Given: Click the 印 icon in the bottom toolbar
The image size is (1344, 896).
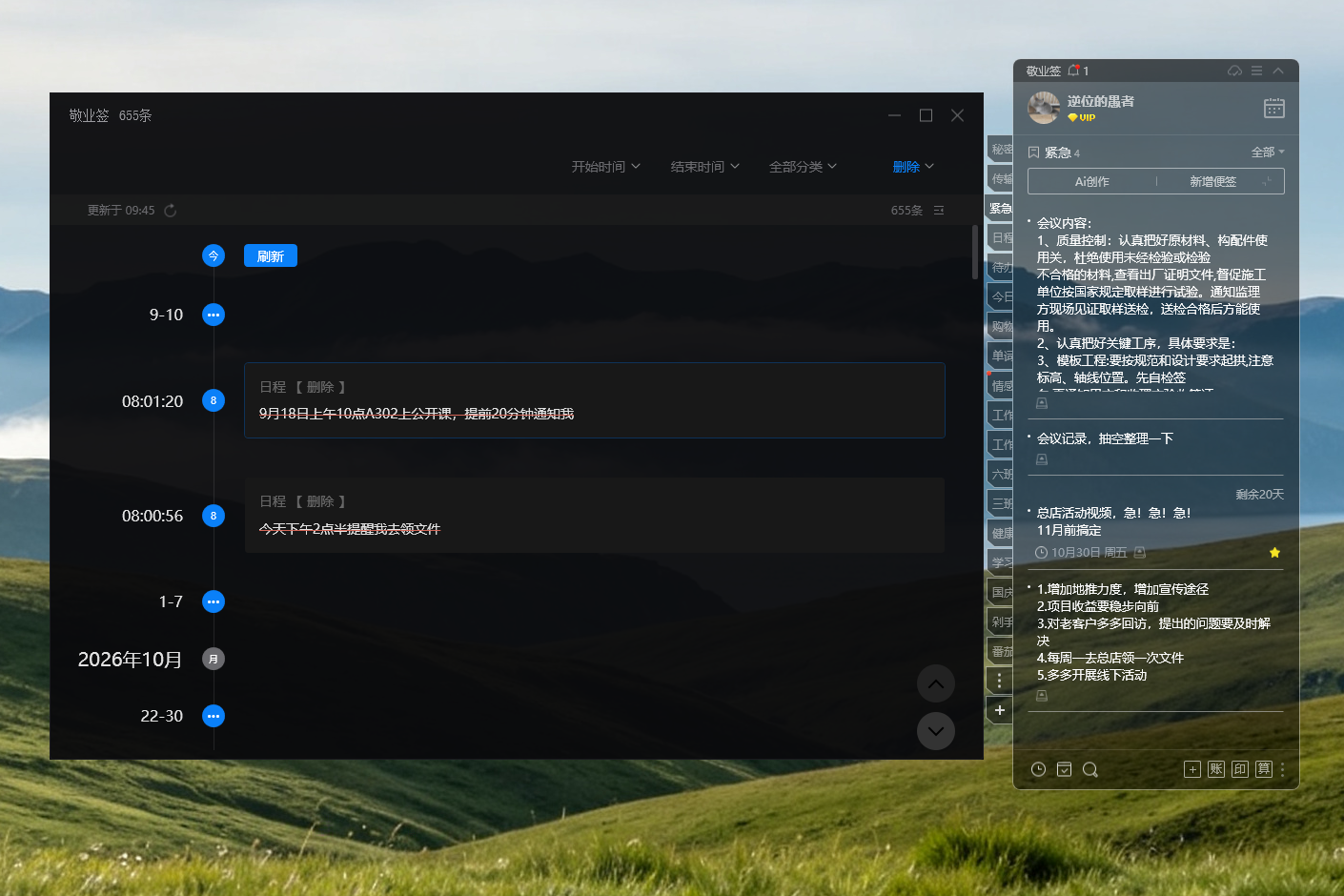Looking at the screenshot, I should (x=1240, y=769).
